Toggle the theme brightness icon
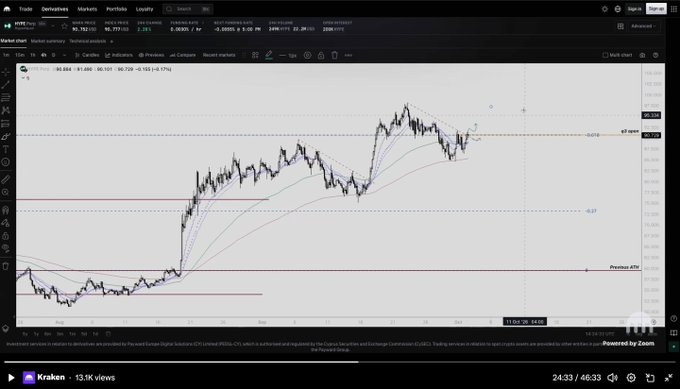 [x=605, y=9]
